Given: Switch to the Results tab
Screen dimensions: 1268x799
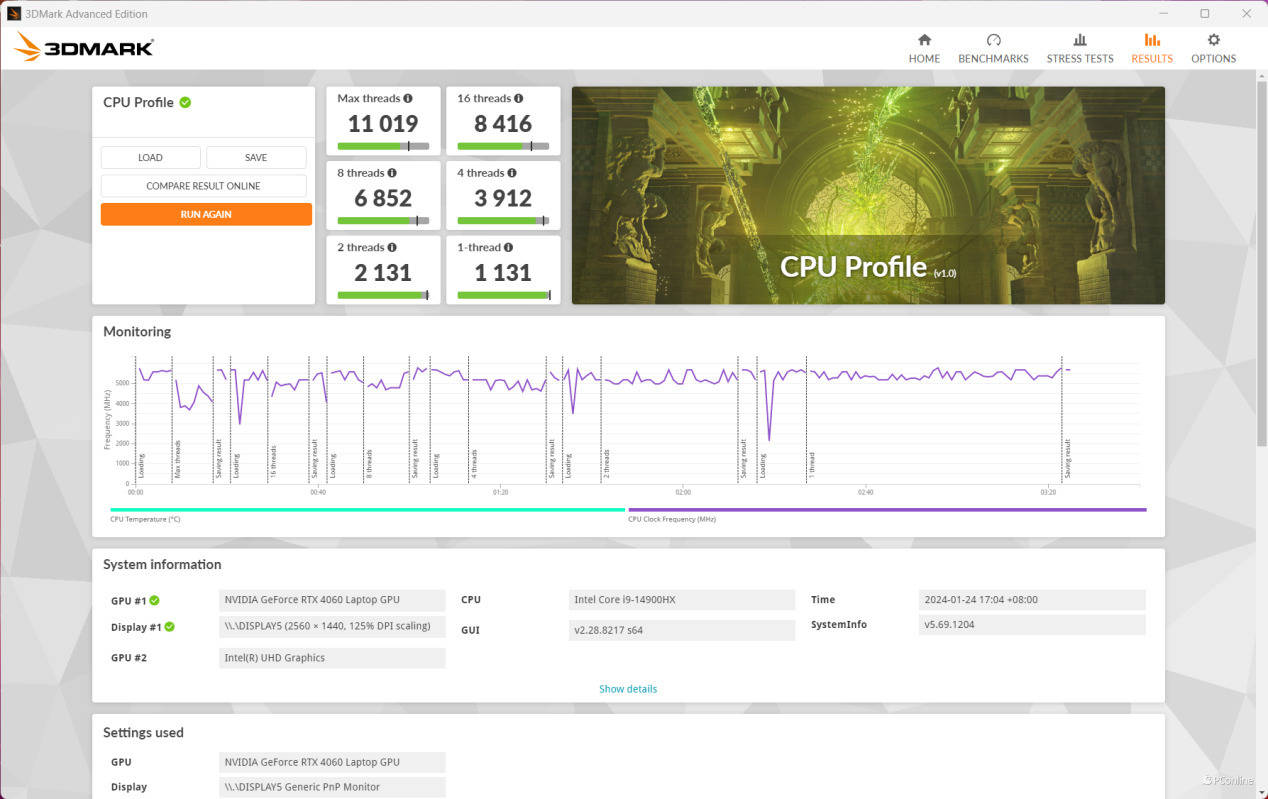Looking at the screenshot, I should click(1152, 47).
